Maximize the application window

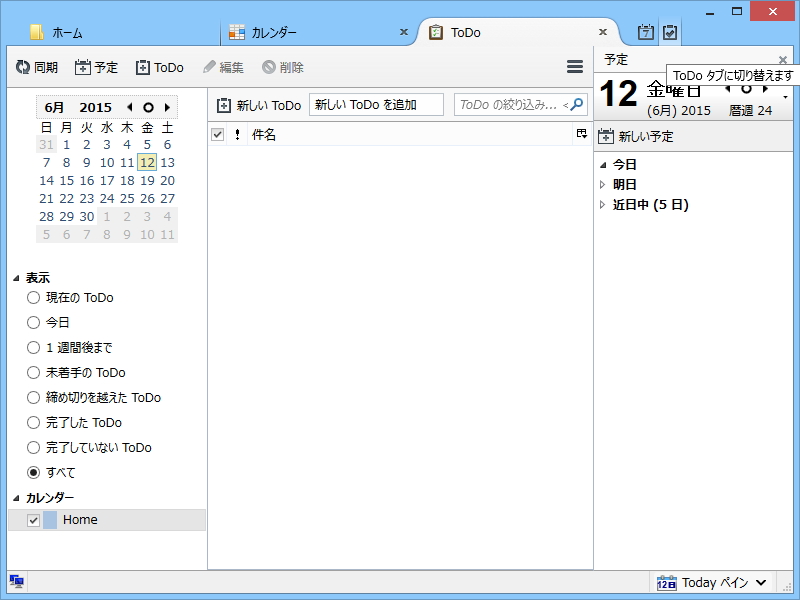[737, 11]
